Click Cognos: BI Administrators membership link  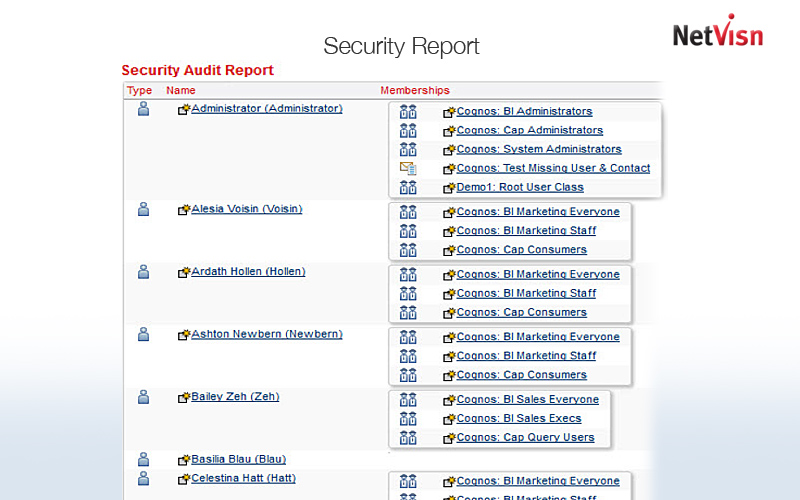[524, 112]
